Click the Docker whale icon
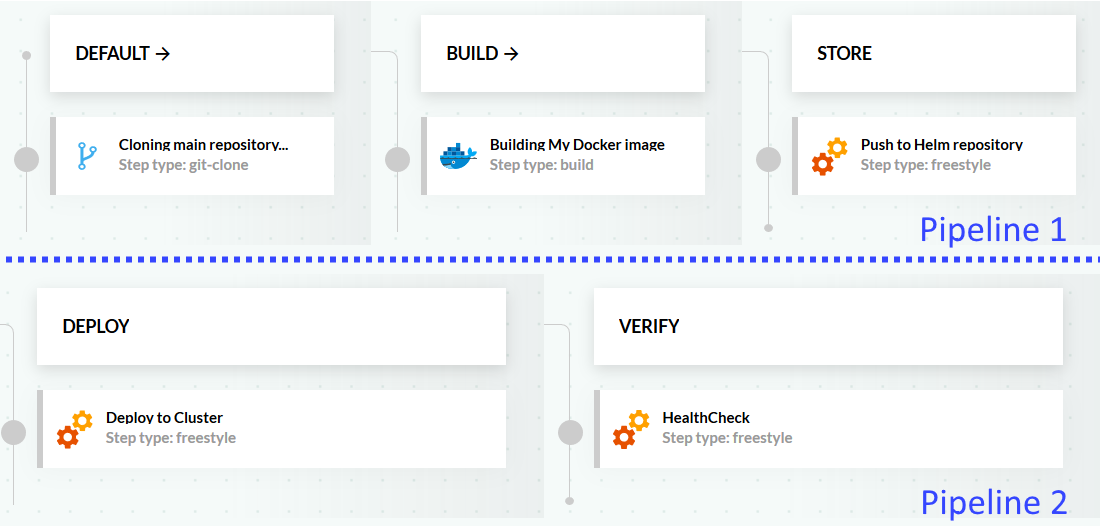The image size is (1100, 526). (x=458, y=157)
